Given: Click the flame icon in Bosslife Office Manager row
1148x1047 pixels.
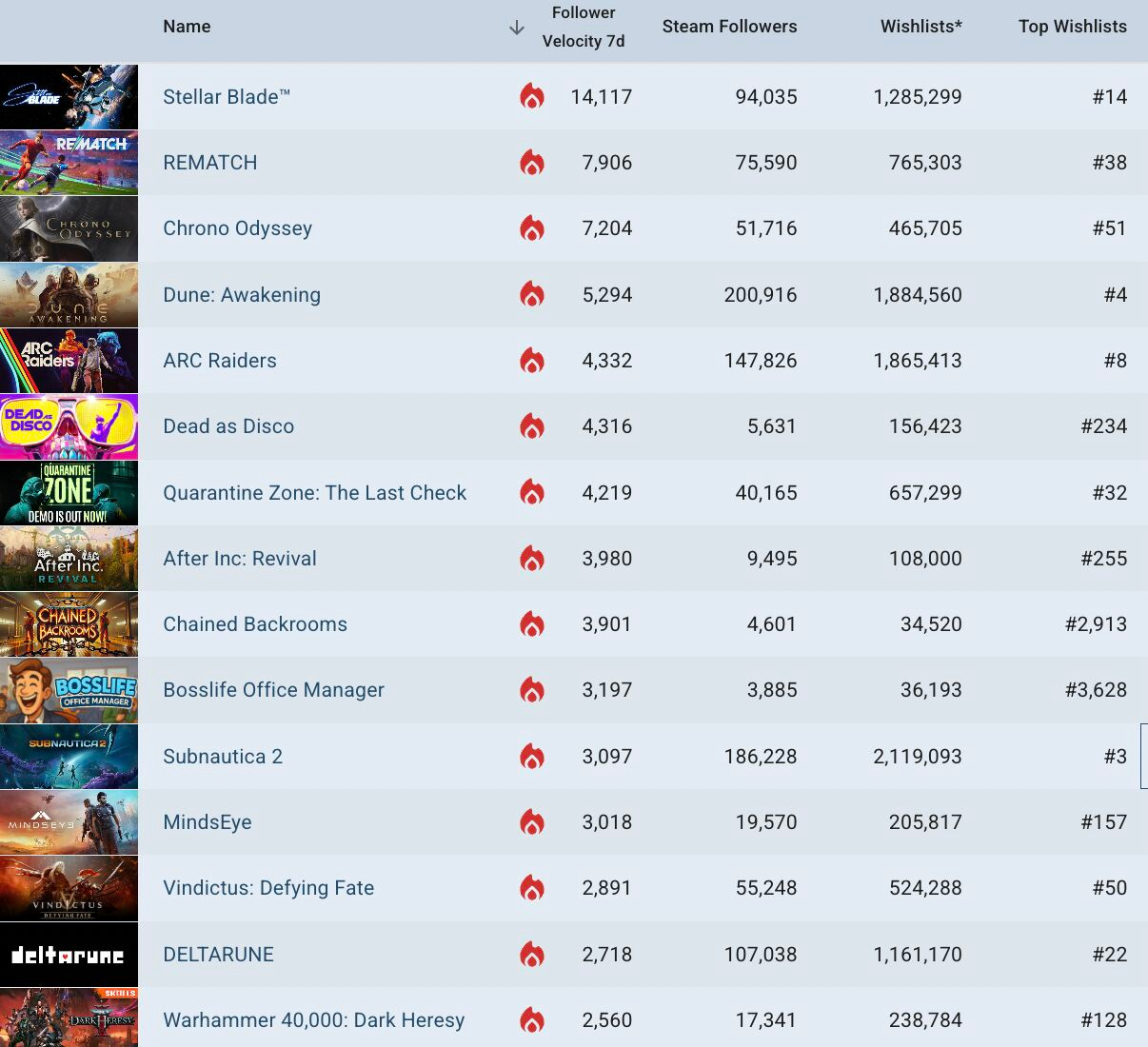Looking at the screenshot, I should (532, 690).
